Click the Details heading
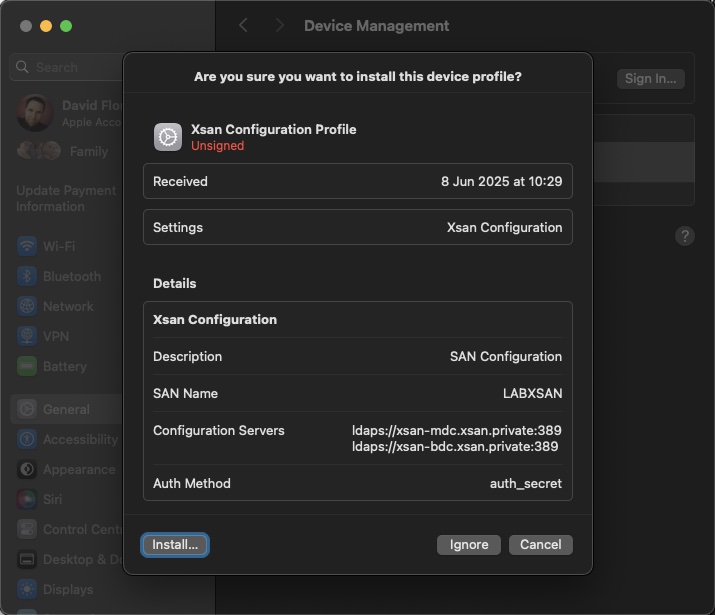715x615 pixels. 175,284
